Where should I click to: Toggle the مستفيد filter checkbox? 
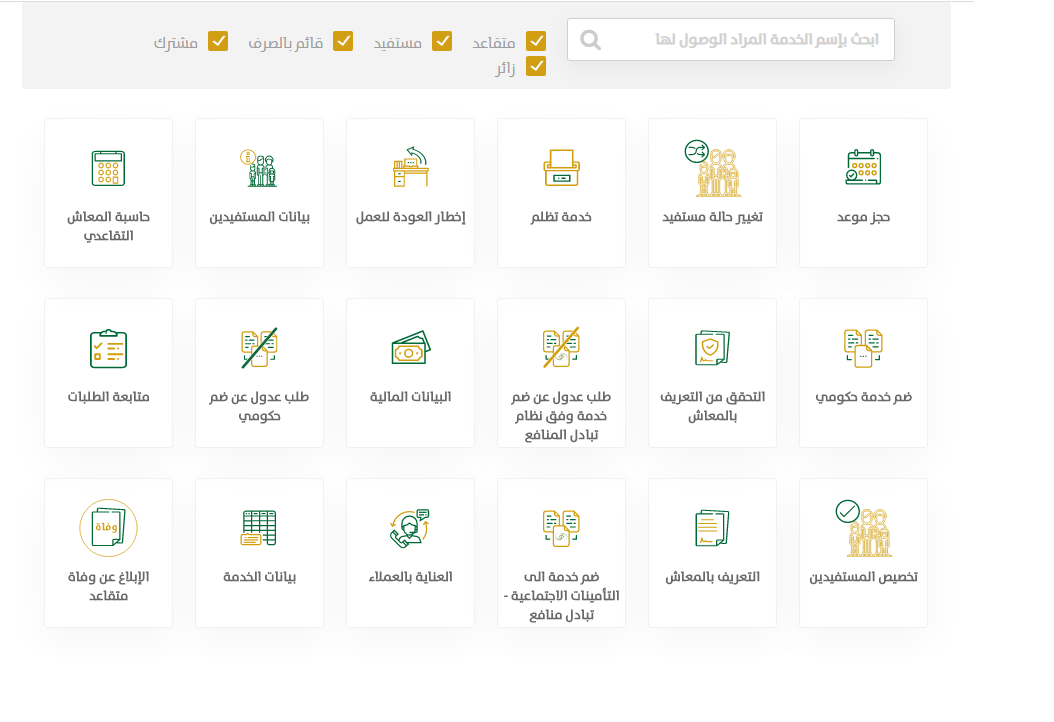tap(442, 41)
